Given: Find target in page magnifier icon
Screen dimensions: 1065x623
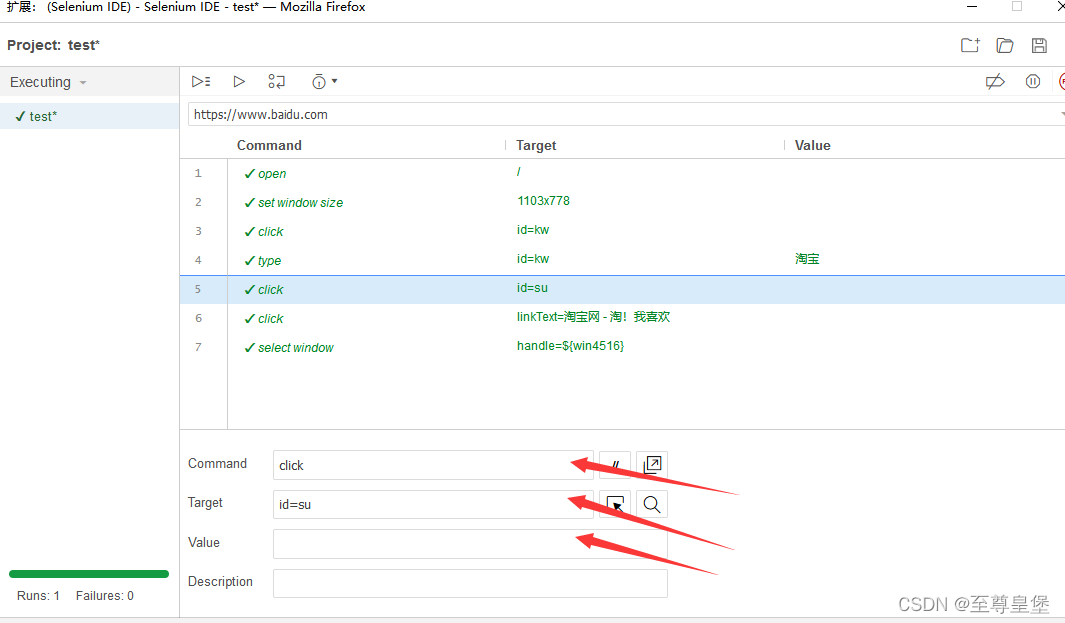Looking at the screenshot, I should point(652,504).
